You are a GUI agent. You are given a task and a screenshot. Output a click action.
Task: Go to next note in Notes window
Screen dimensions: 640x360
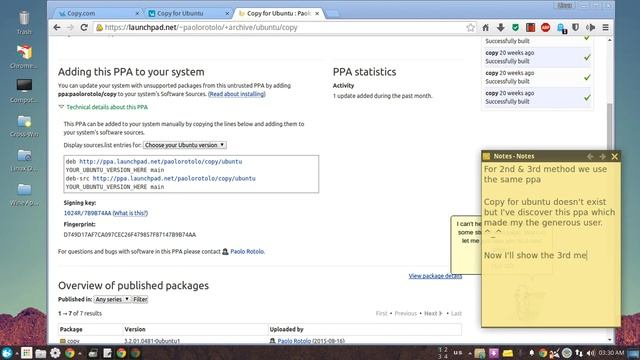[602, 156]
